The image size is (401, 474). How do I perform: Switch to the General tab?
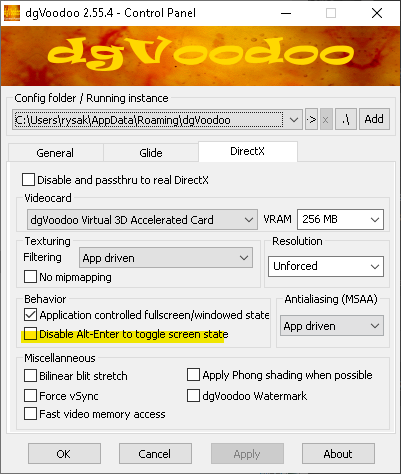(x=55, y=153)
